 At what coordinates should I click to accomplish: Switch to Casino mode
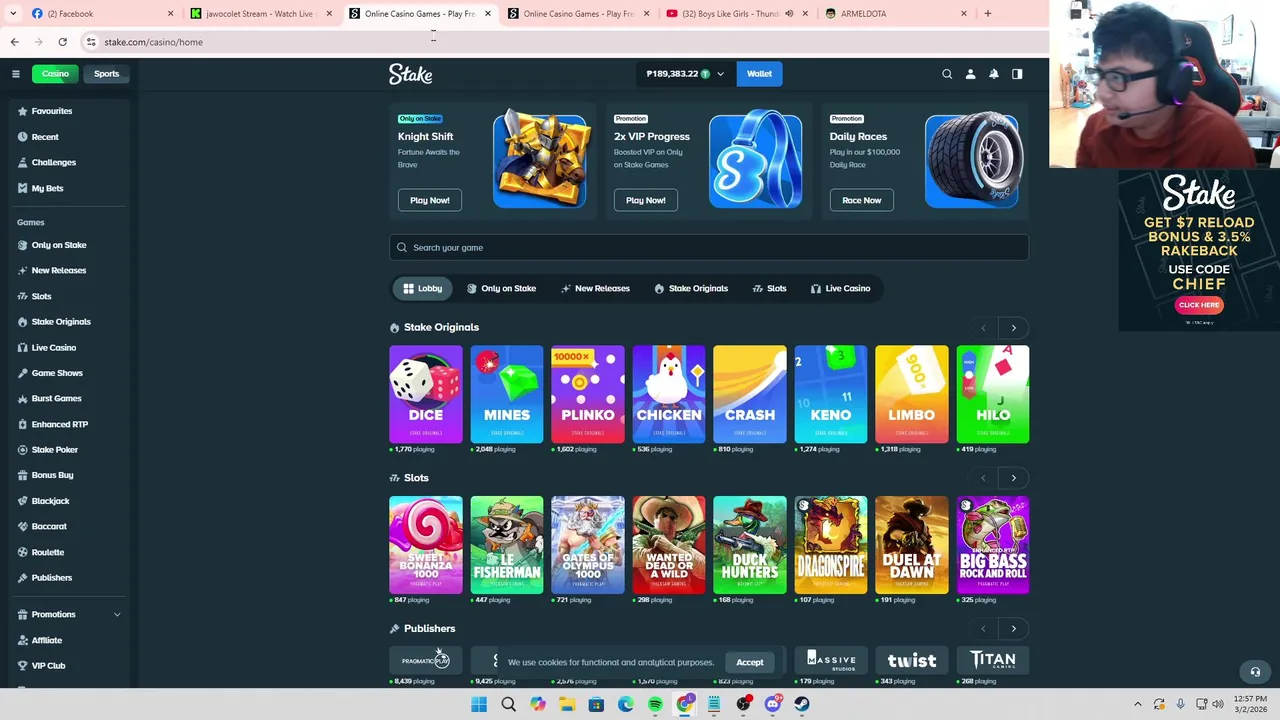click(55, 74)
